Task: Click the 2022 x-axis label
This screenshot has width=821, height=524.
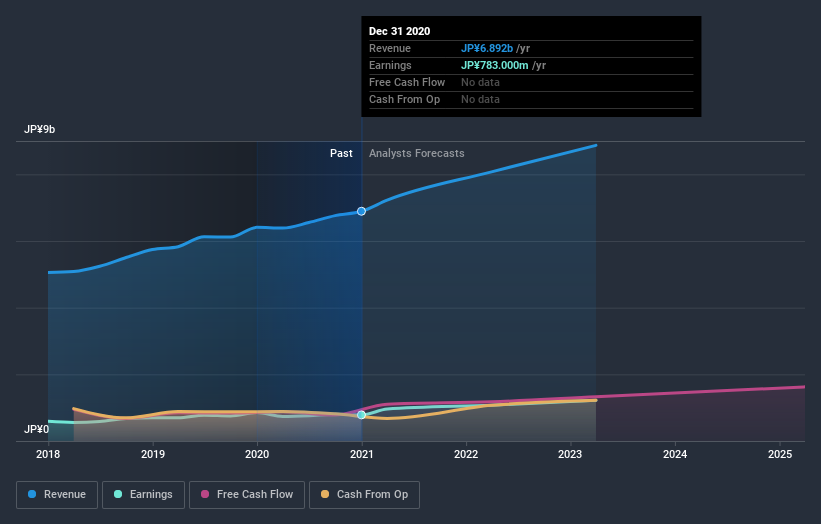Action: [x=466, y=454]
